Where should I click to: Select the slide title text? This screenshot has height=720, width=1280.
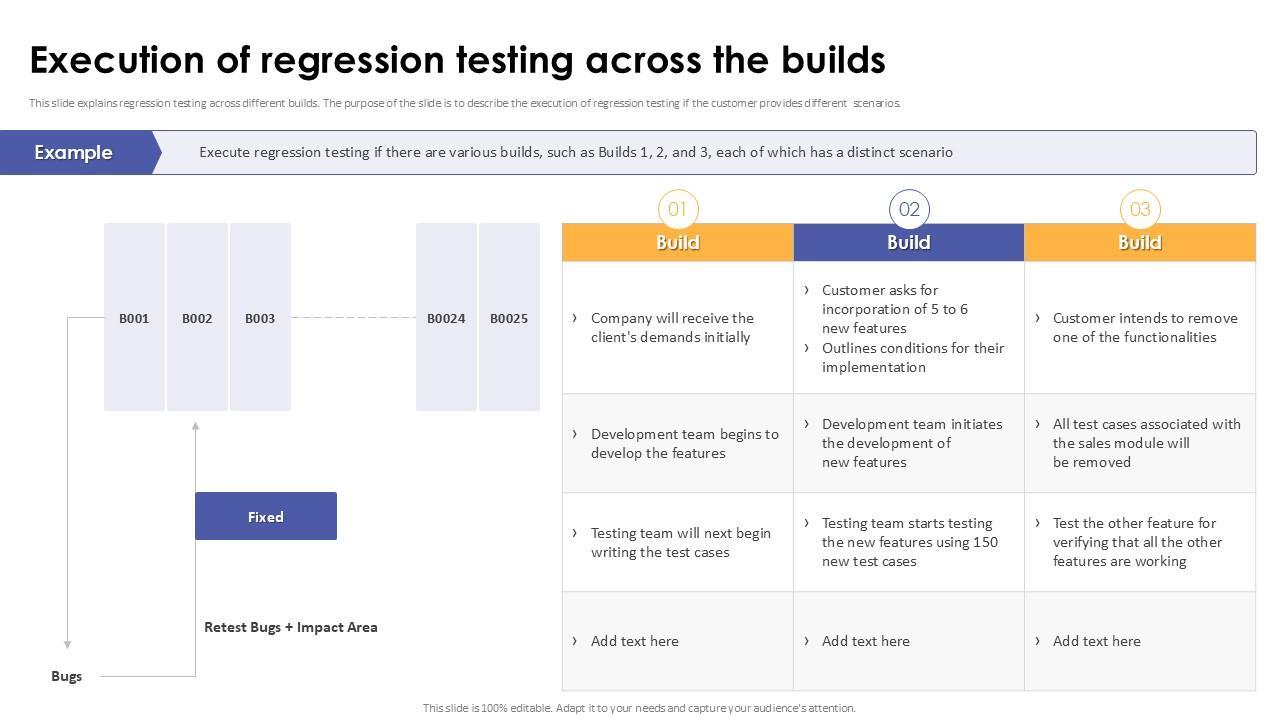pos(458,60)
